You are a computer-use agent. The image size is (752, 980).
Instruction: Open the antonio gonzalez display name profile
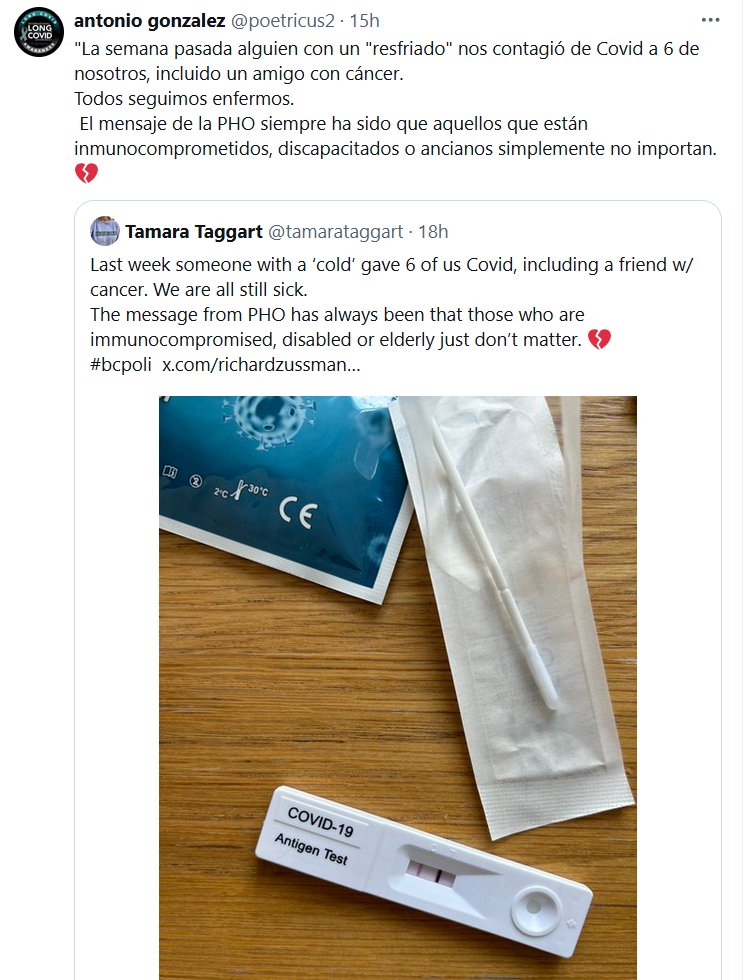(x=149, y=20)
